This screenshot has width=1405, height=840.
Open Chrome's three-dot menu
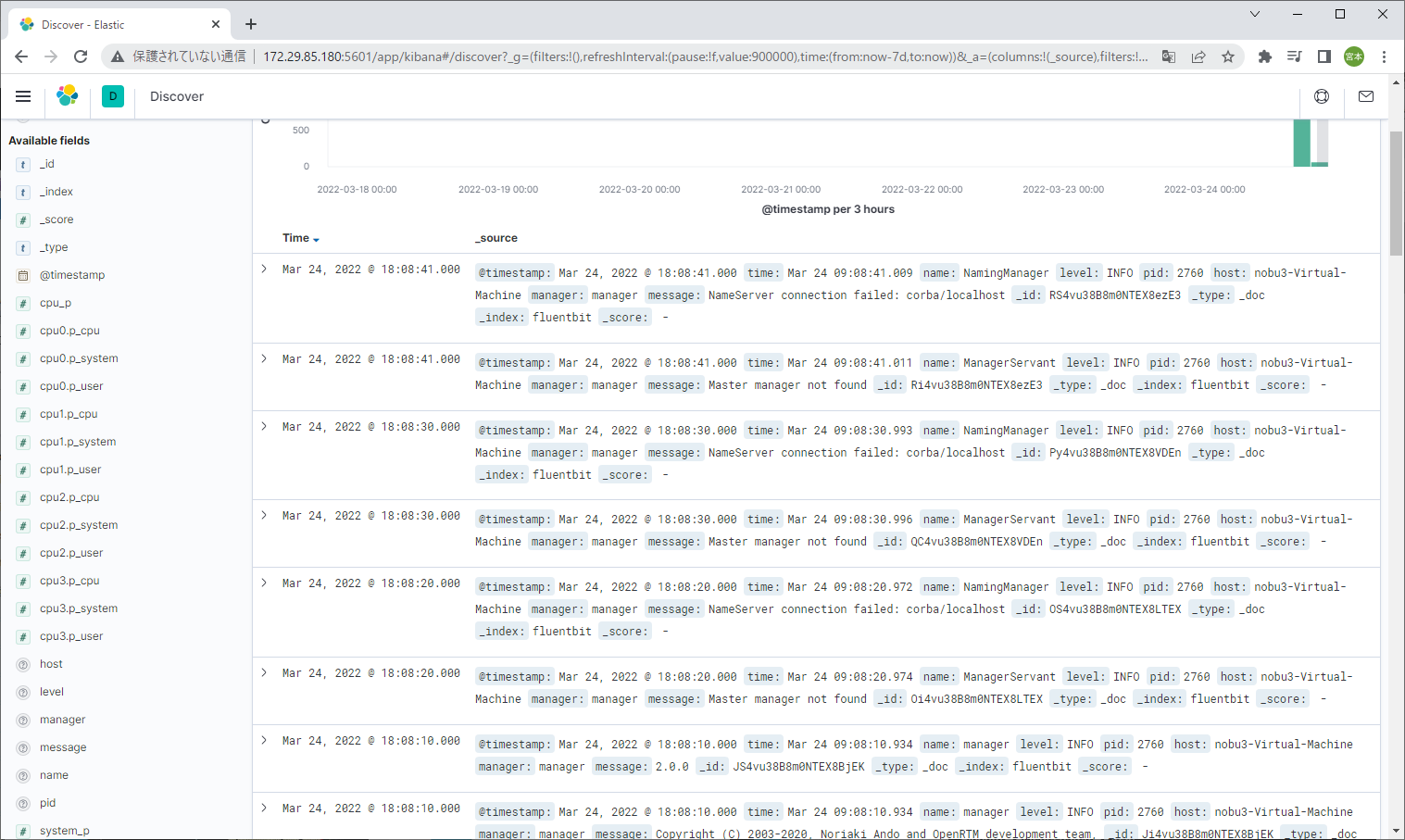coord(1384,56)
